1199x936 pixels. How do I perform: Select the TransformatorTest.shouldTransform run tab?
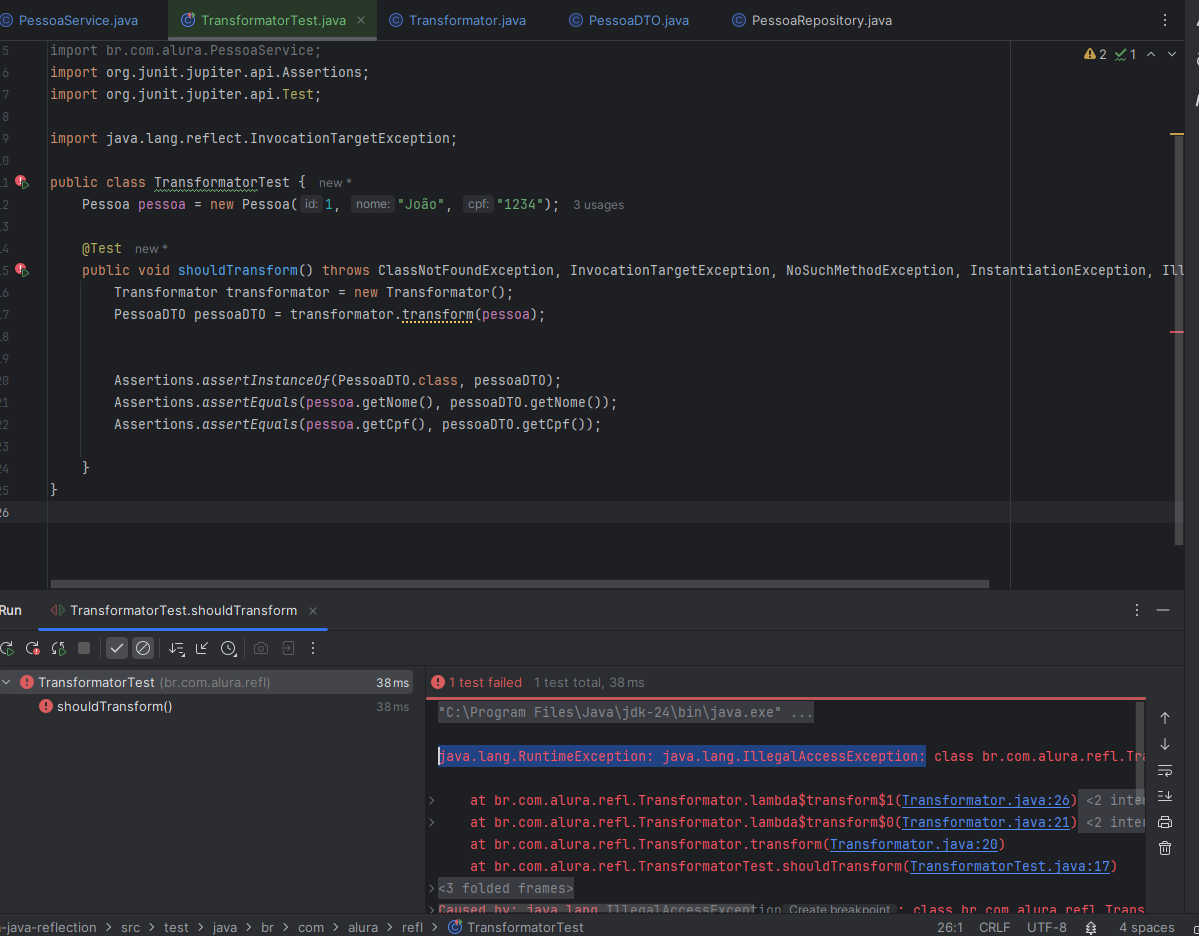[x=184, y=611]
